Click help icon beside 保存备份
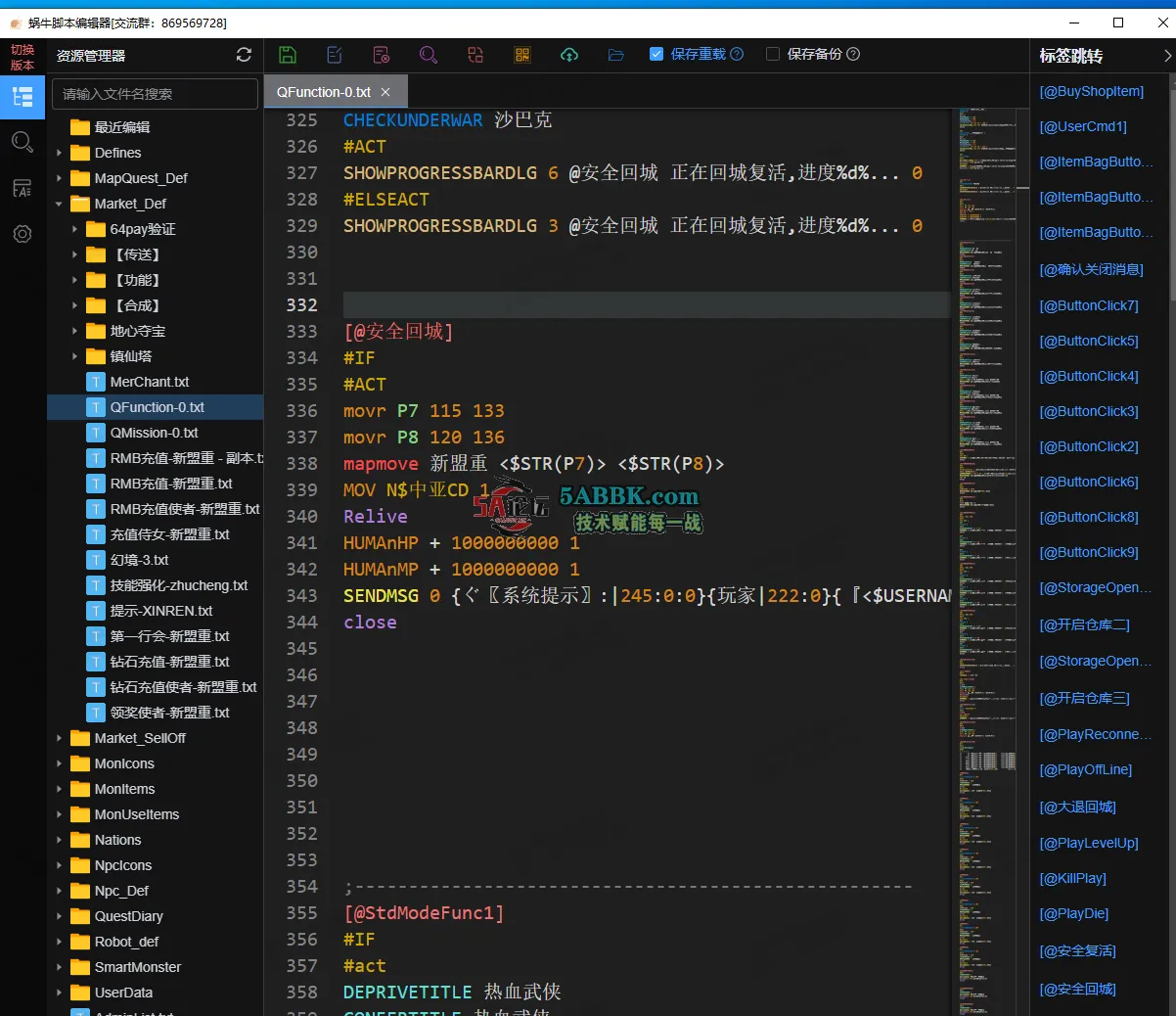1176x1016 pixels. [x=853, y=55]
